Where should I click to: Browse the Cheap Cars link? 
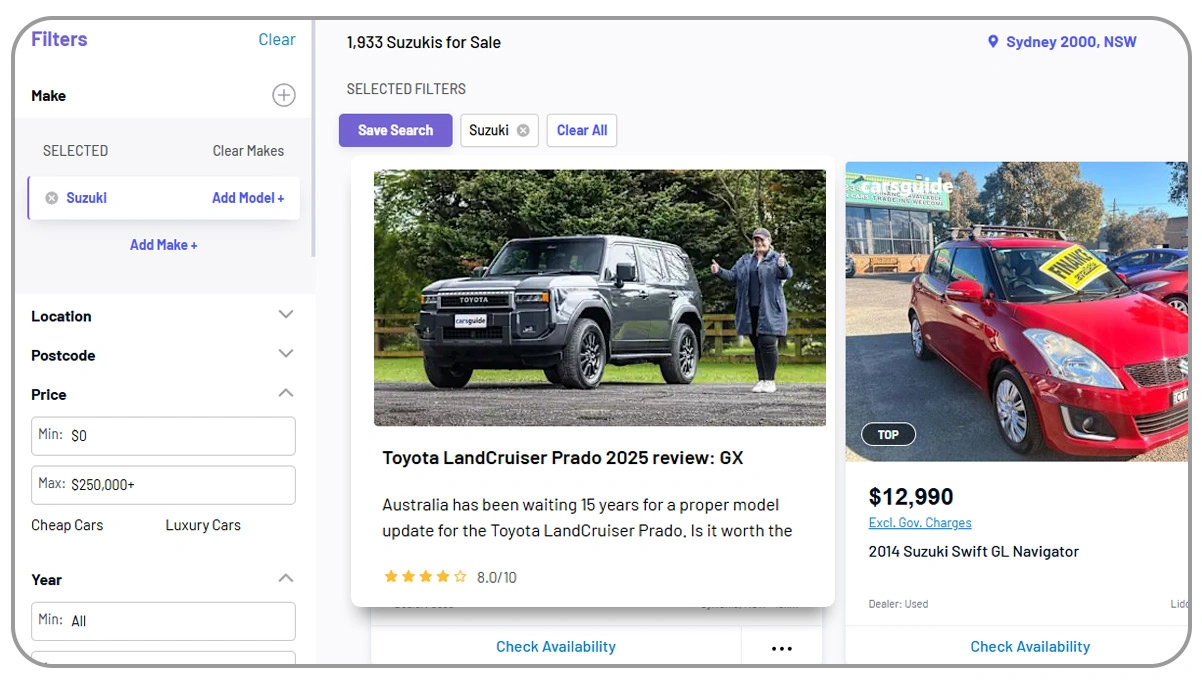pos(66,524)
